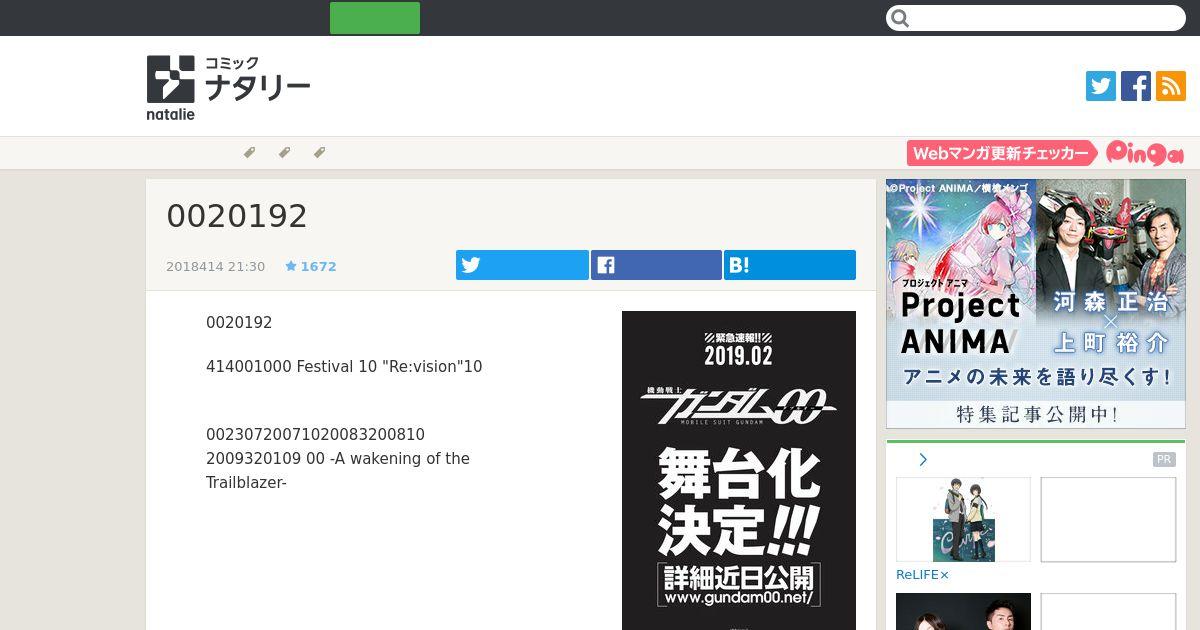The height and width of the screenshot is (630, 1200).
Task: Click the 'A wakening of the Trailblazer' text
Action: (x=338, y=470)
